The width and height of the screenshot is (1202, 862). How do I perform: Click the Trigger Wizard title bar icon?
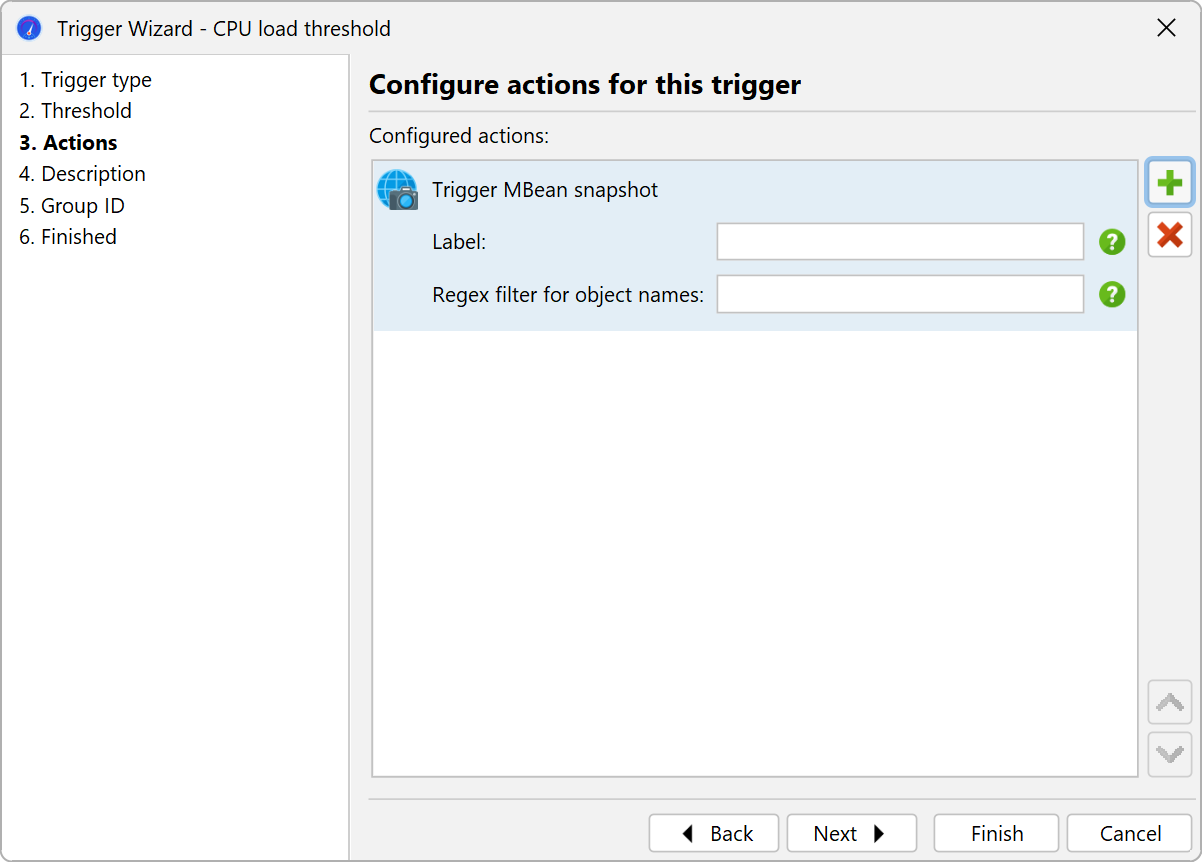30,28
